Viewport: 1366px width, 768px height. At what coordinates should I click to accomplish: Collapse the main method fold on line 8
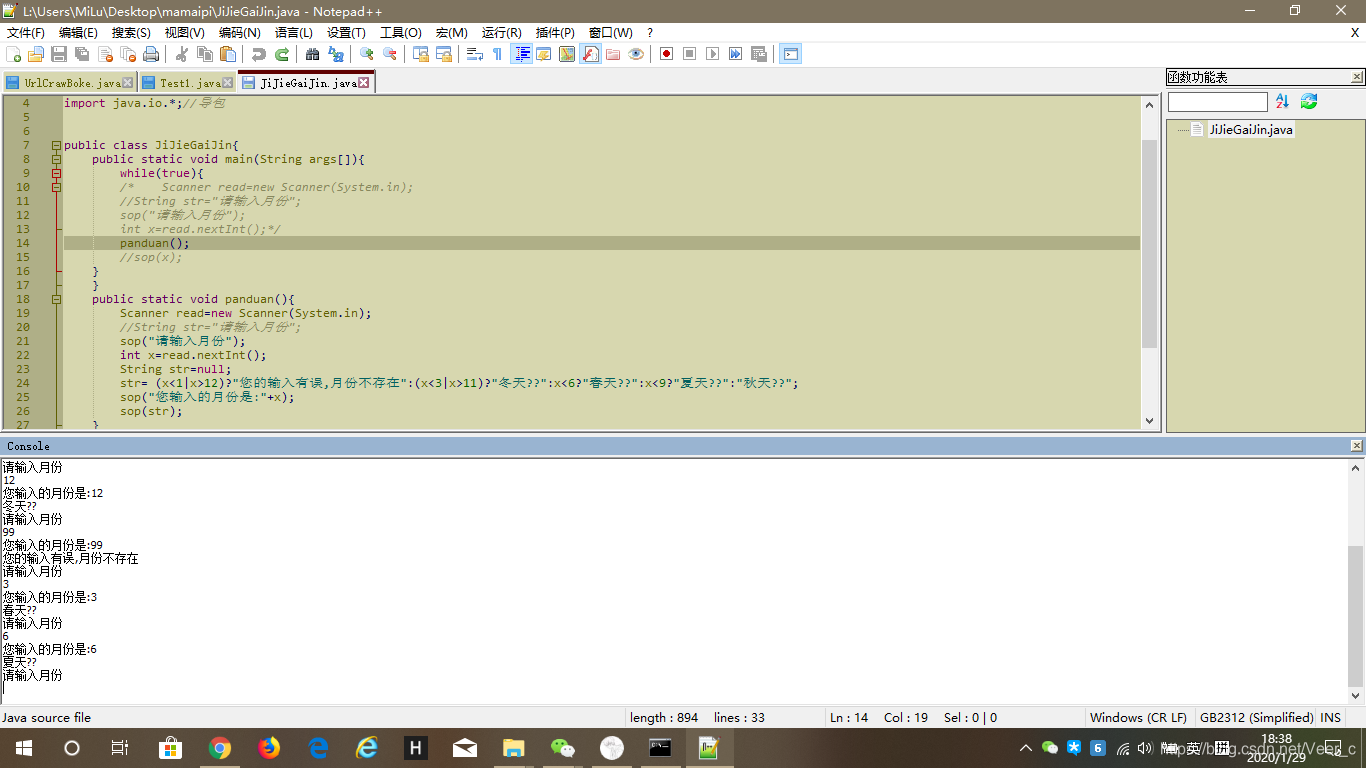click(x=56, y=159)
